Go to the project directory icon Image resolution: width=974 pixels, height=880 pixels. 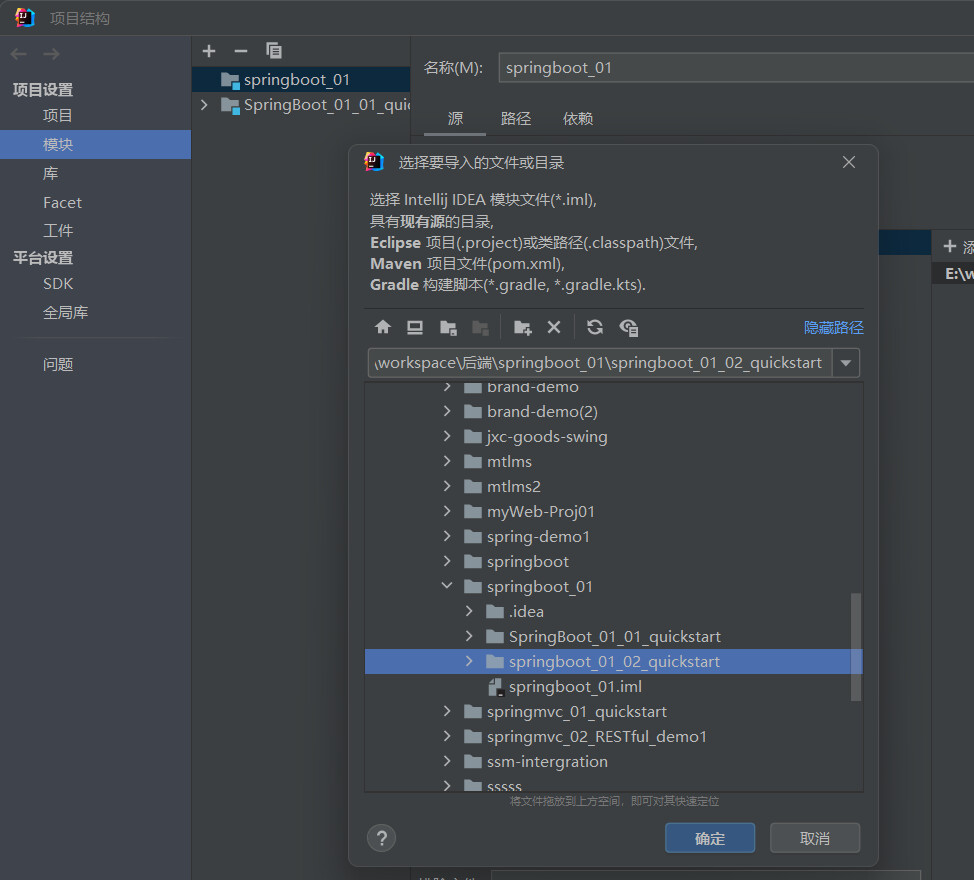(x=448, y=327)
